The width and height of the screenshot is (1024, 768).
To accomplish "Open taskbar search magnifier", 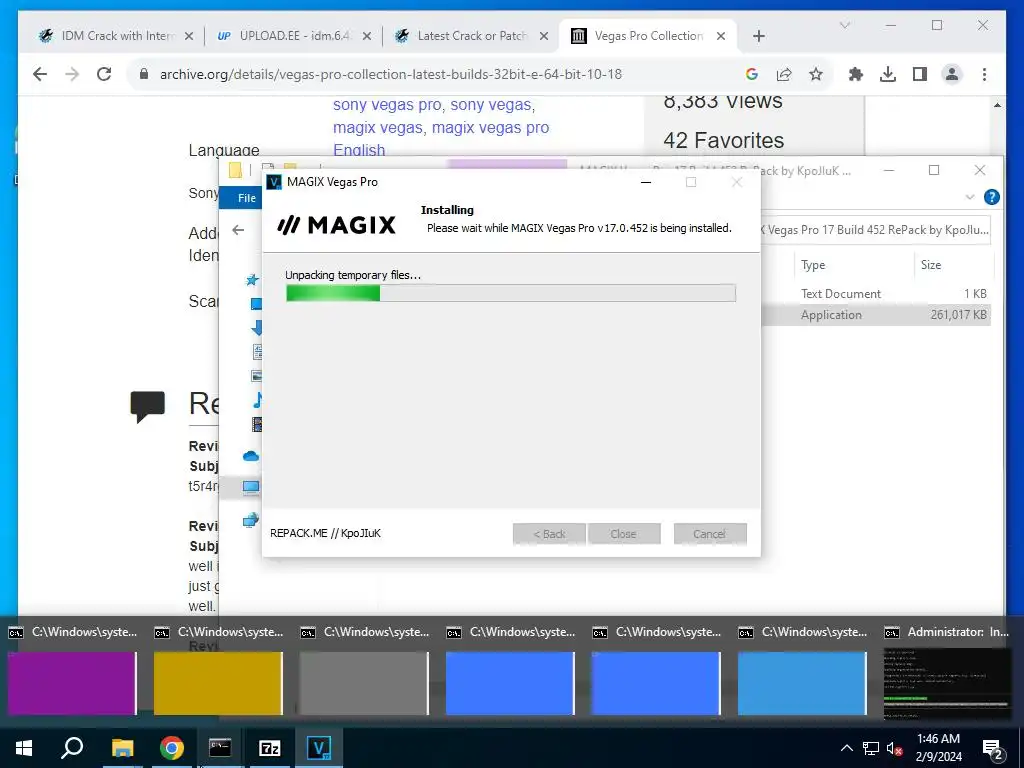I will coord(72,748).
